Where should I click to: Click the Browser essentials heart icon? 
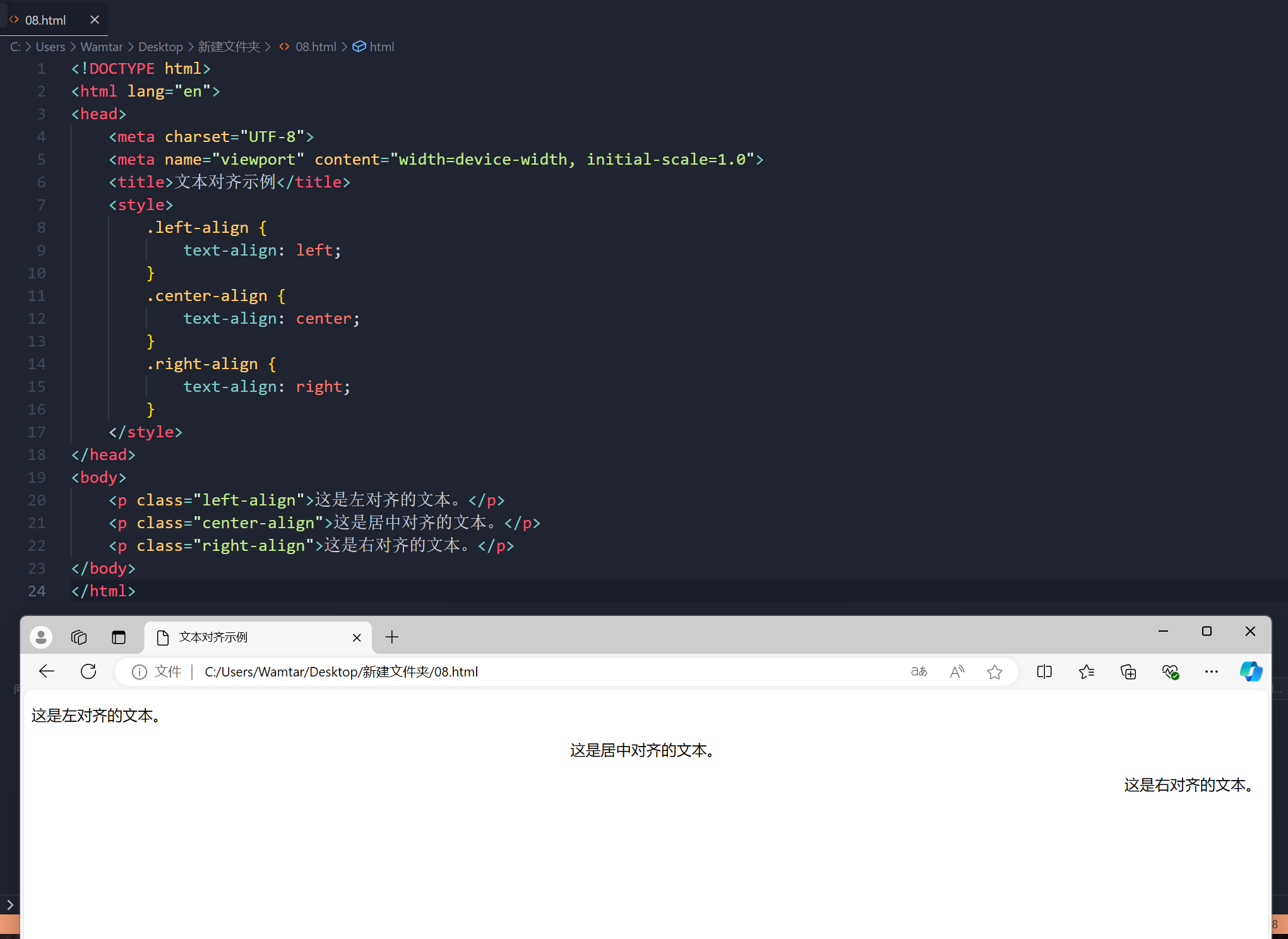(1171, 671)
